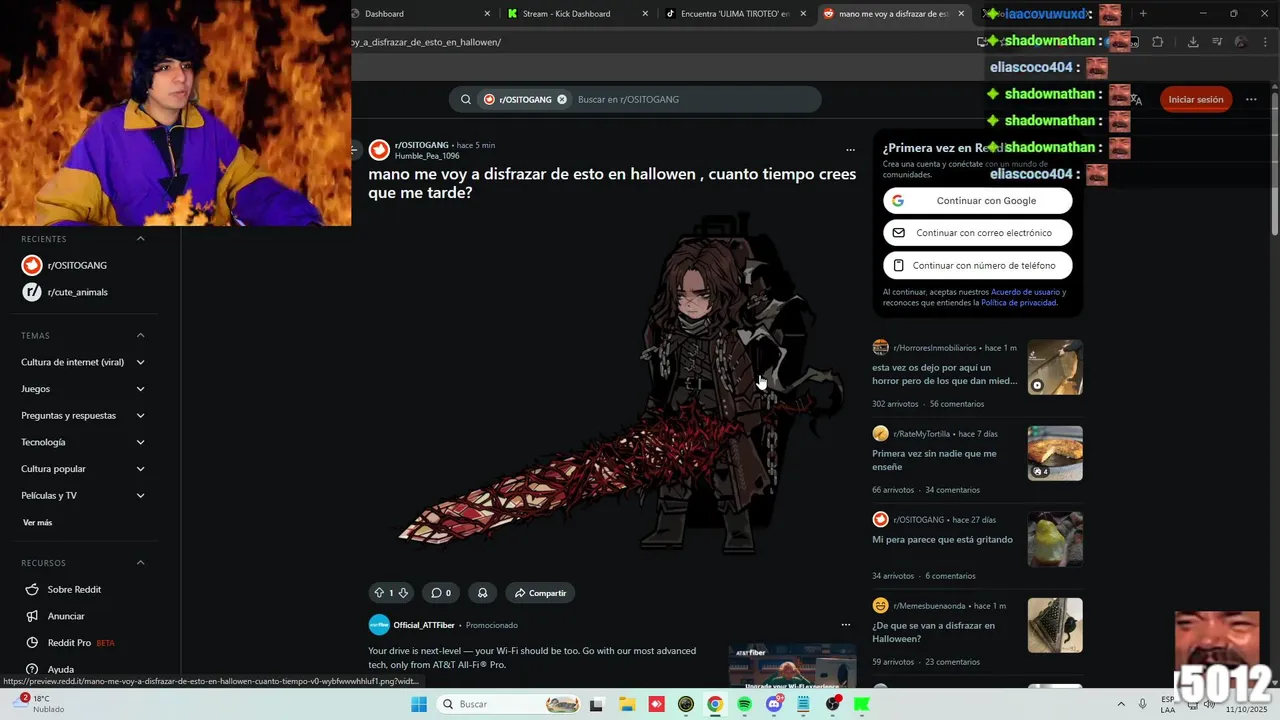1280x720 pixels.
Task: Open 'Primera vez sin nadie que me enseñe' post
Action: click(934, 460)
